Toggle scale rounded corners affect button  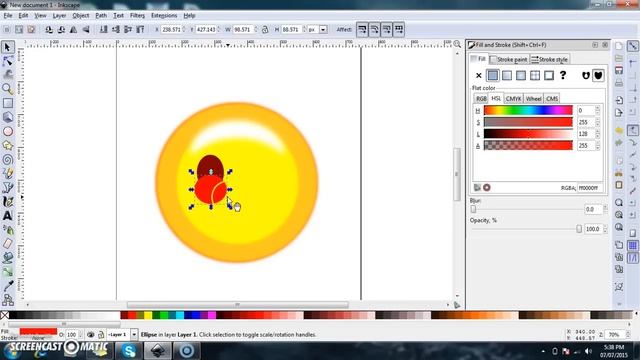coord(374,29)
